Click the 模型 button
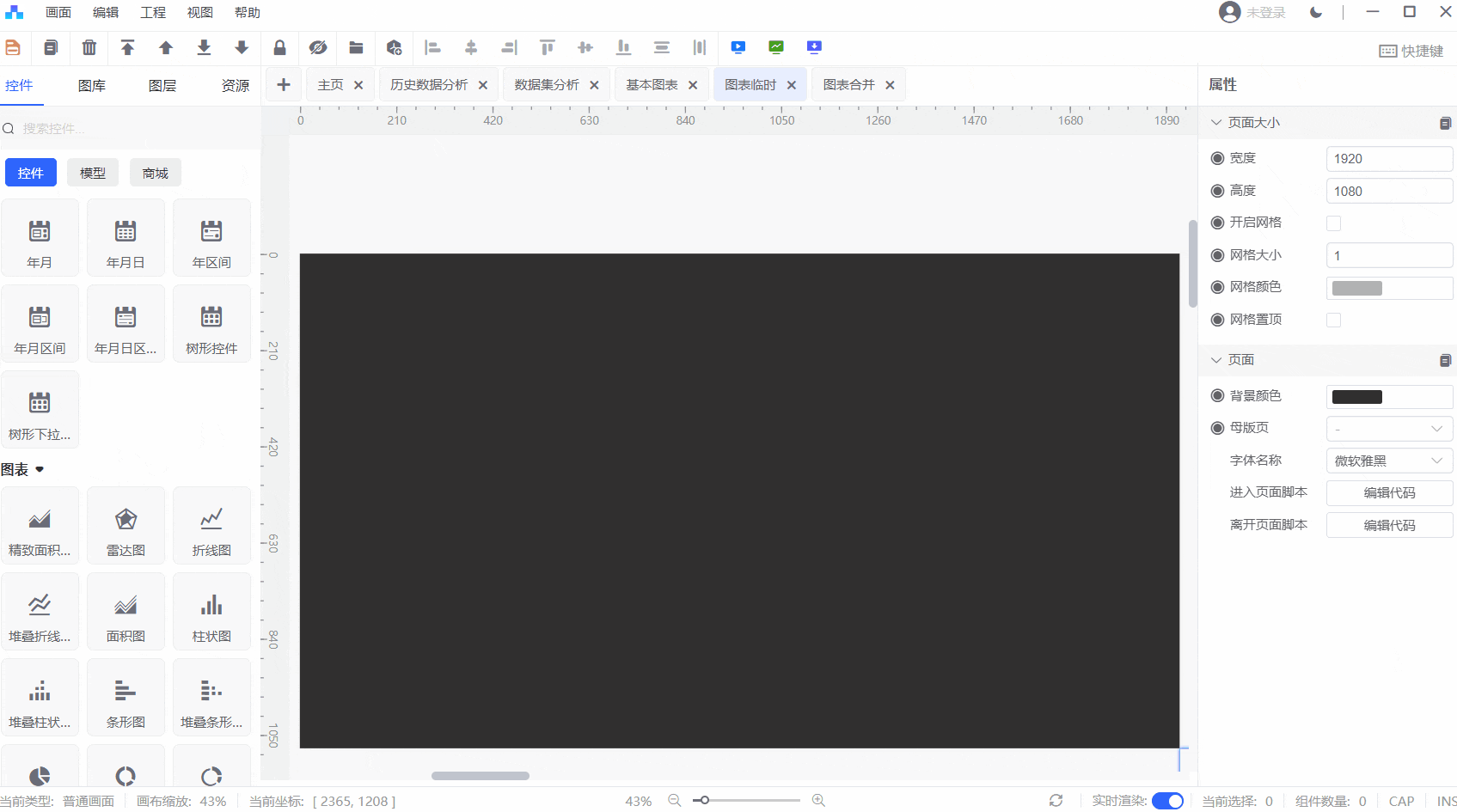 [x=93, y=173]
